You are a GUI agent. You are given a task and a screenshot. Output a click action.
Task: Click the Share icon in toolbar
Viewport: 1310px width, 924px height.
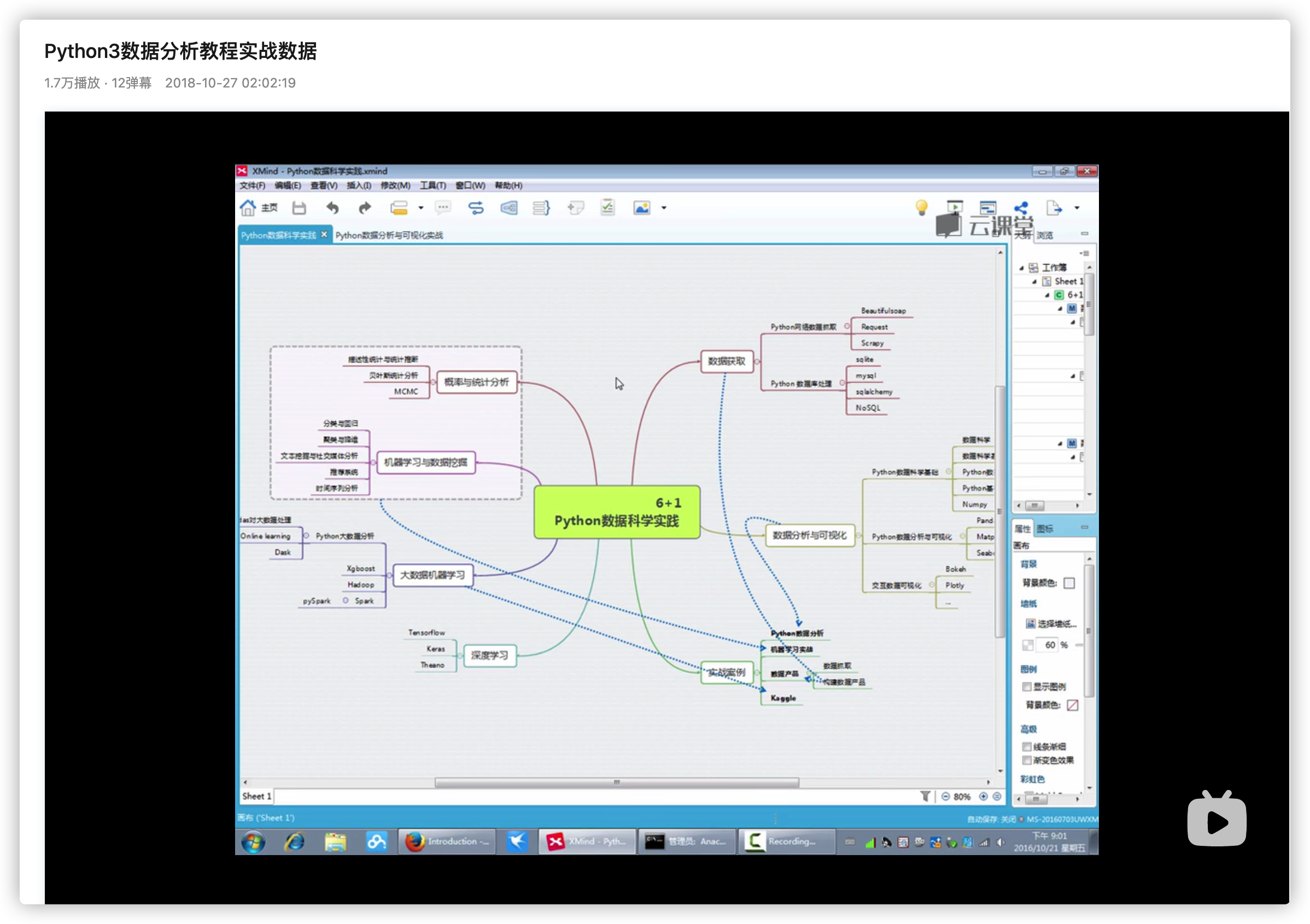point(1021,208)
